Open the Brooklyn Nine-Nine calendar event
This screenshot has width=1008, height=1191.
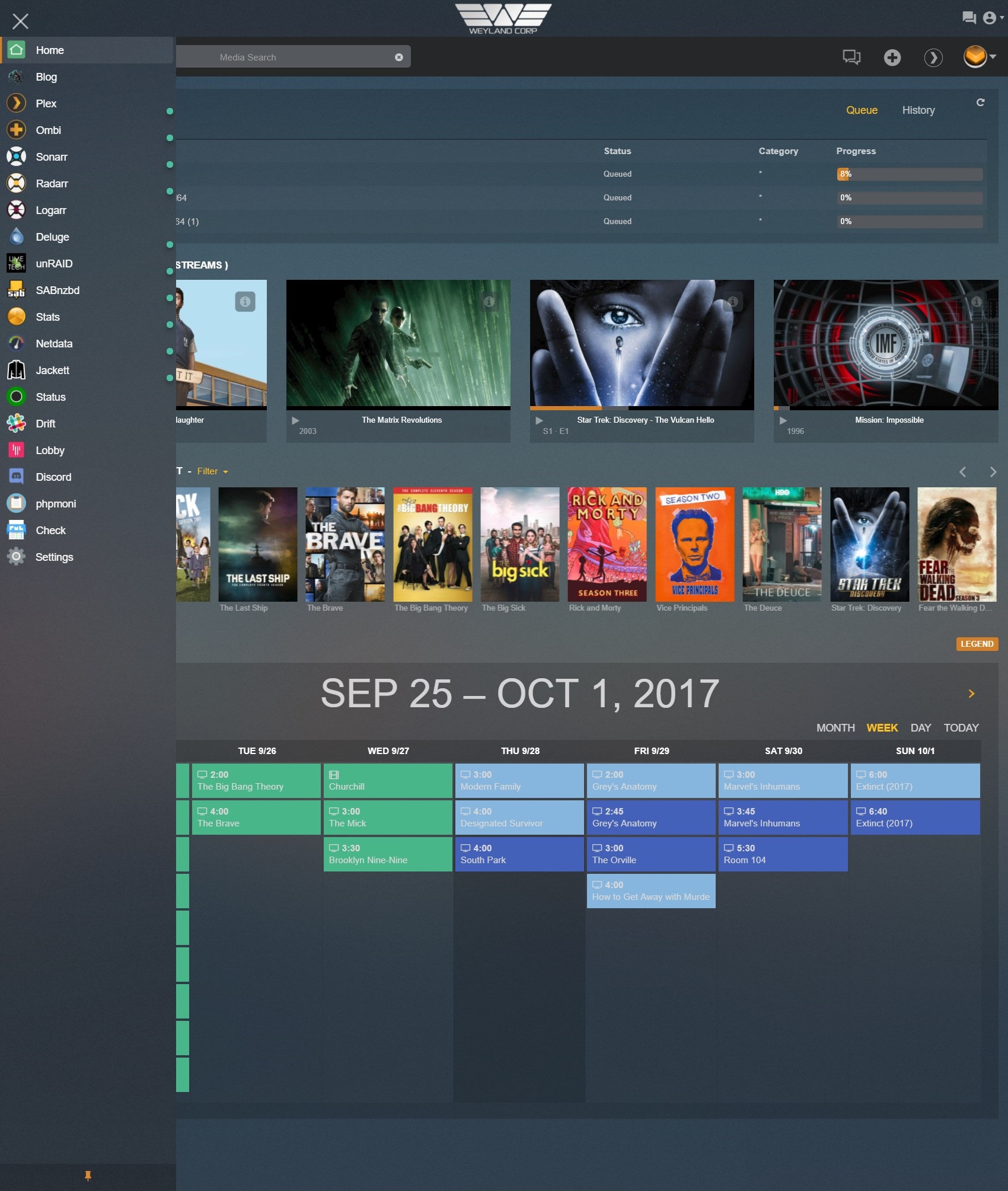(x=388, y=854)
